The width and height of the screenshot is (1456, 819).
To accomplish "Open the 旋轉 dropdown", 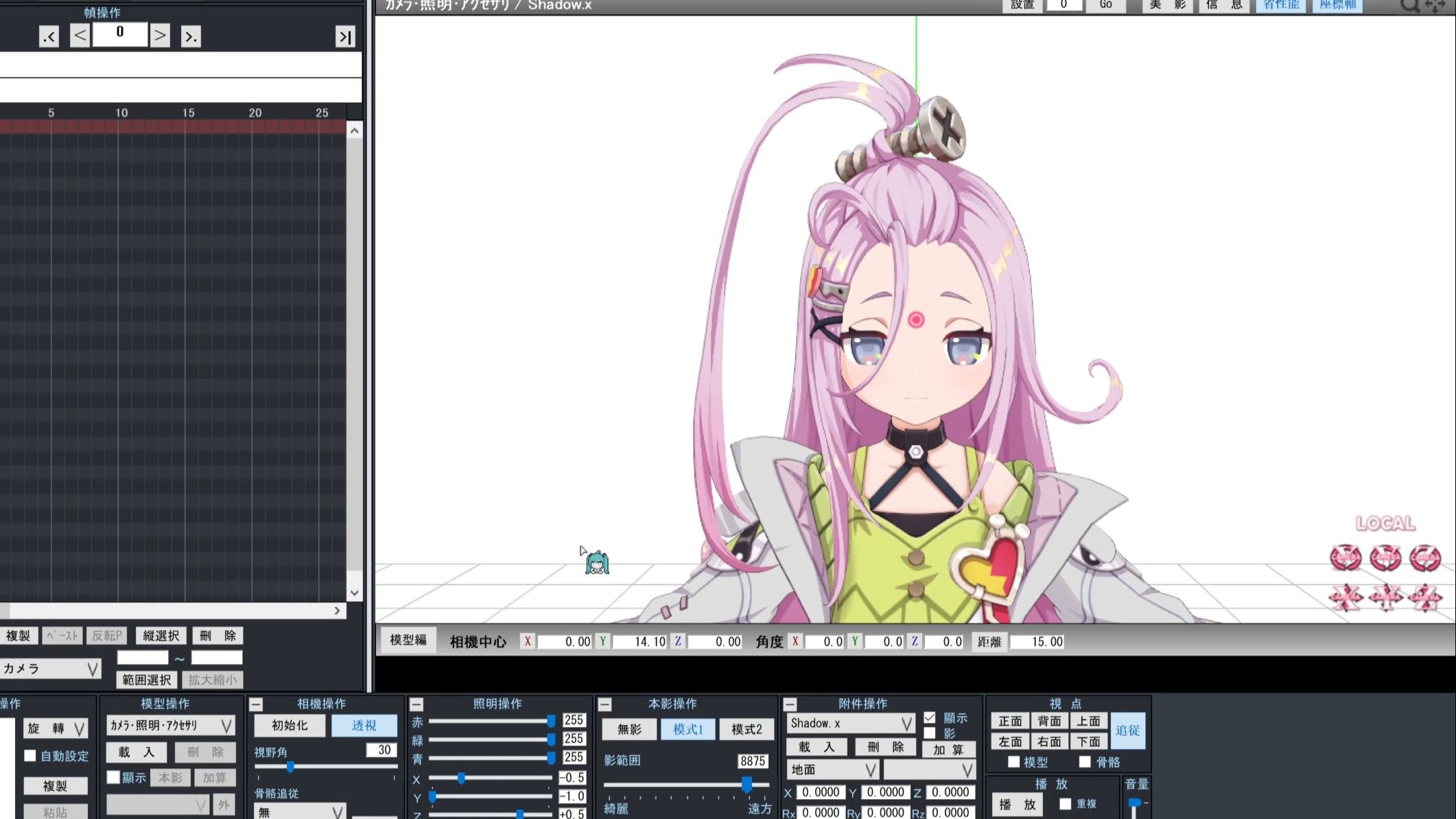I will click(x=56, y=728).
